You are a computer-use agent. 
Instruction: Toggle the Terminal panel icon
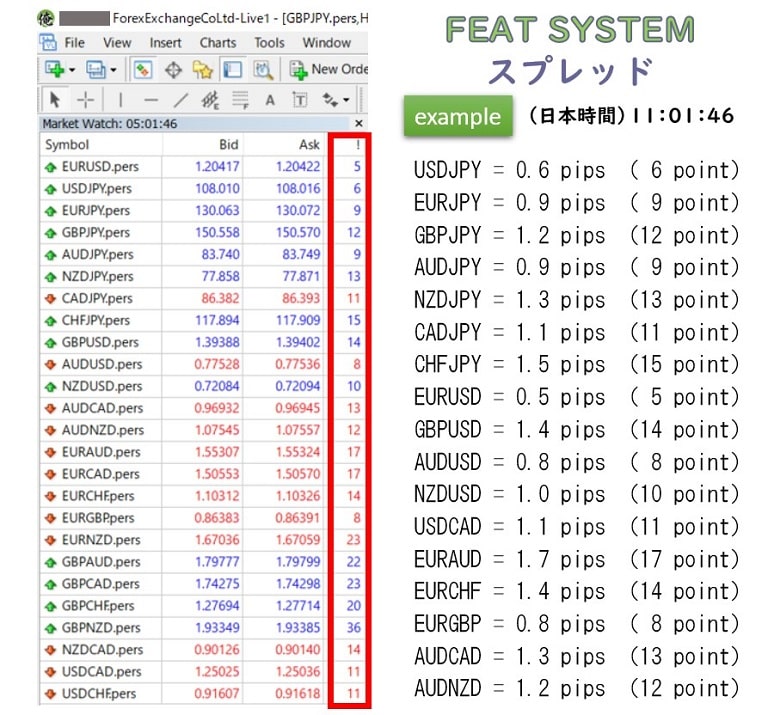click(232, 70)
